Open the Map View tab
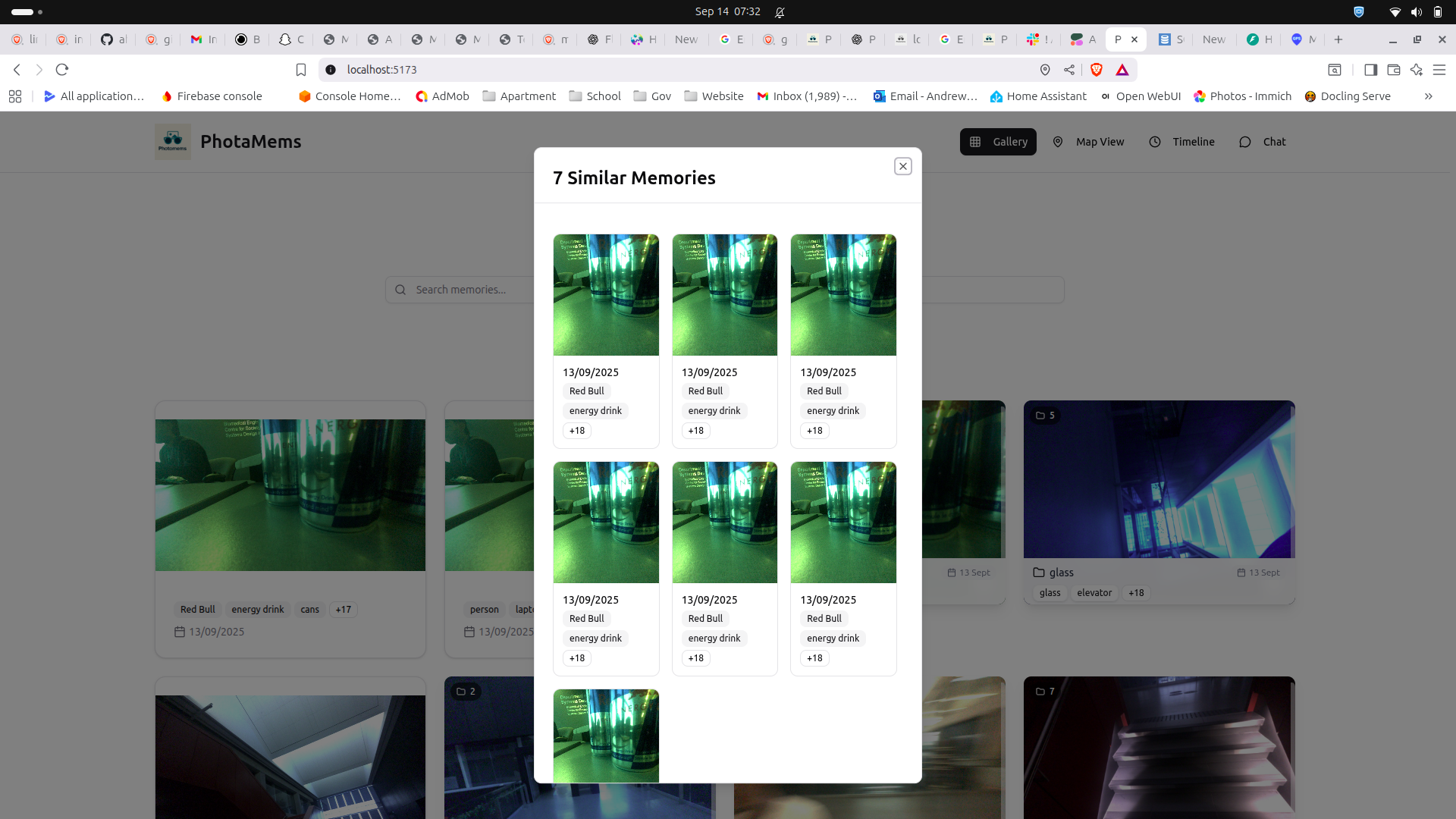 click(1089, 142)
